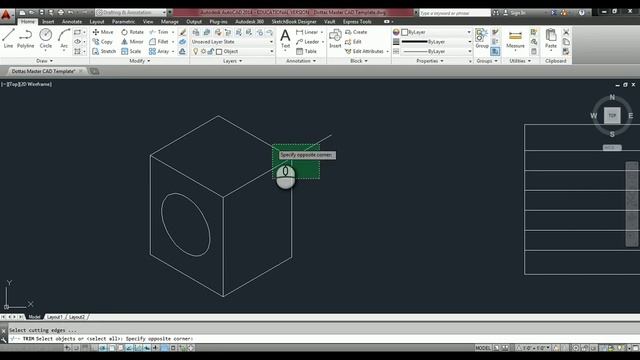Screen dimensions: 640x360
Task: Open the View ribbon tab
Action: tap(148, 22)
